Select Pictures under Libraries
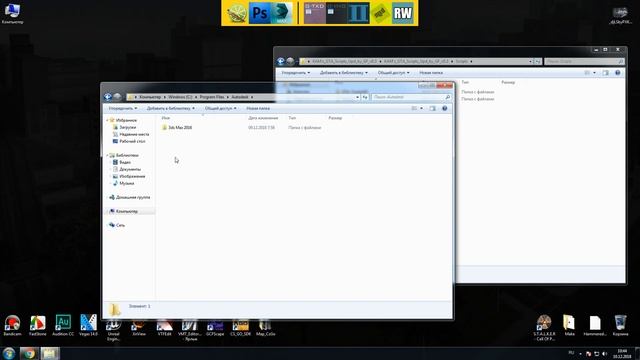Screen dimensions: 640x360 click(132, 176)
